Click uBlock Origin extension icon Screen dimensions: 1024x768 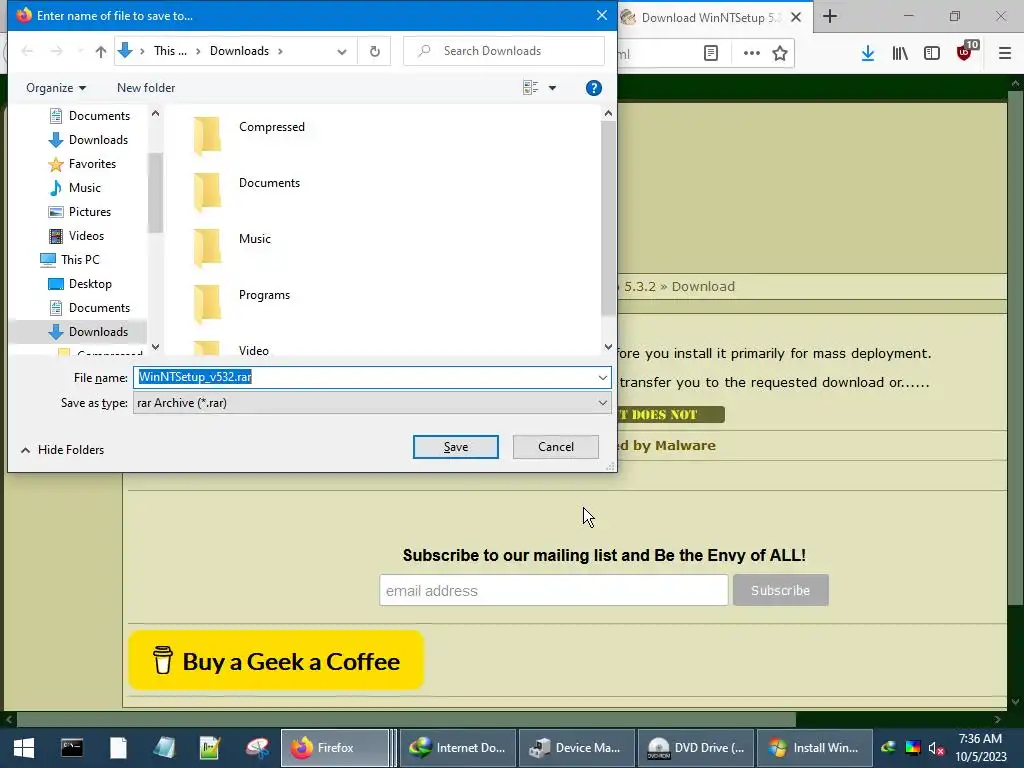click(x=965, y=52)
